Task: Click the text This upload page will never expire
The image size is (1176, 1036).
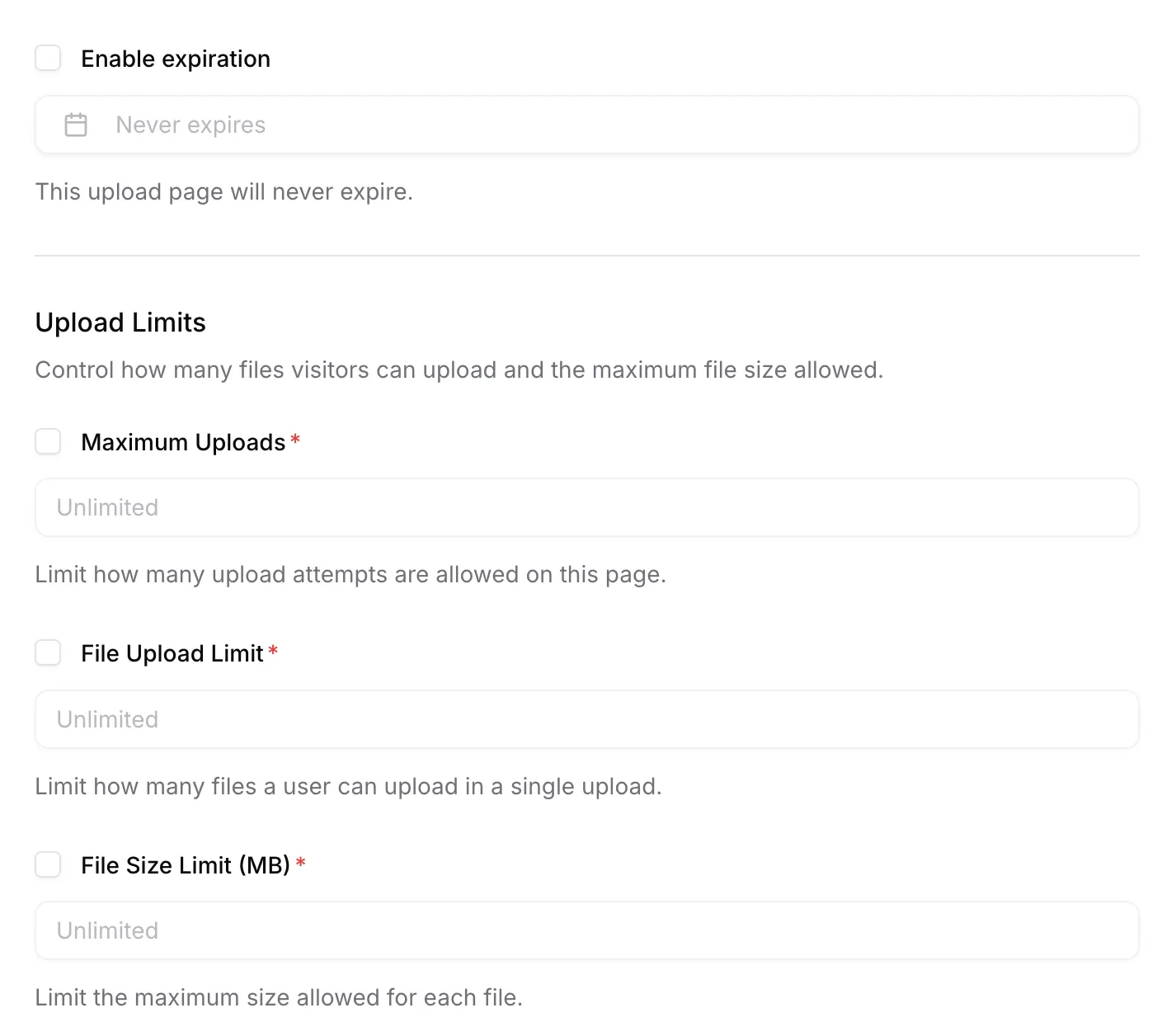Action: coord(224,191)
